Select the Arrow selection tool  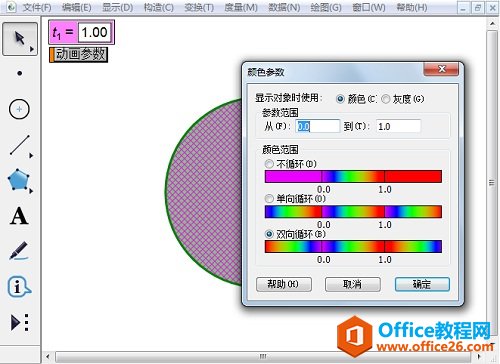[19, 39]
